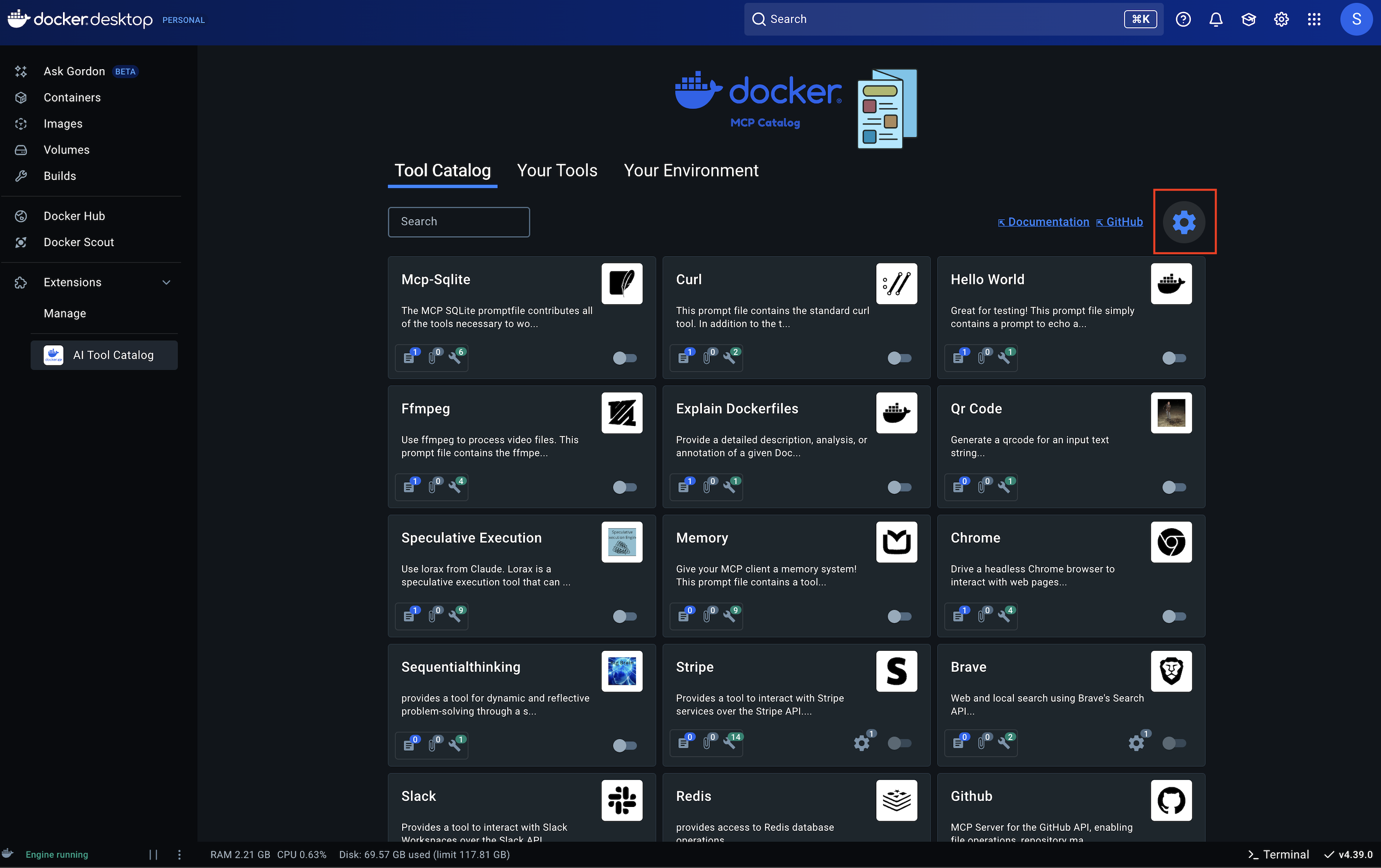This screenshot has height=868, width=1381.
Task: Collapse the Extensions section
Action: tap(166, 282)
